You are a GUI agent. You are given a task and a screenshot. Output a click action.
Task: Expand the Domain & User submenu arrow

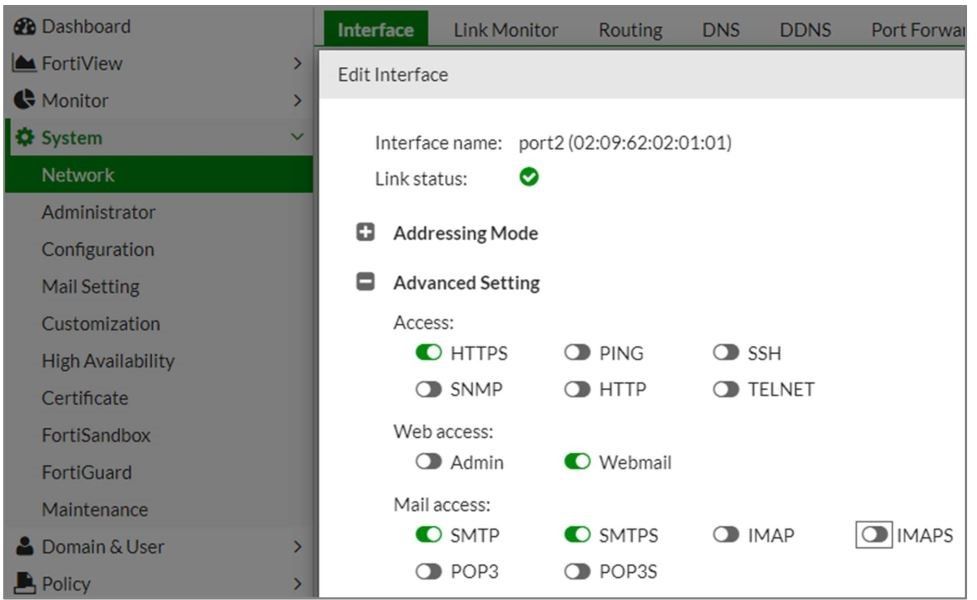pos(296,547)
